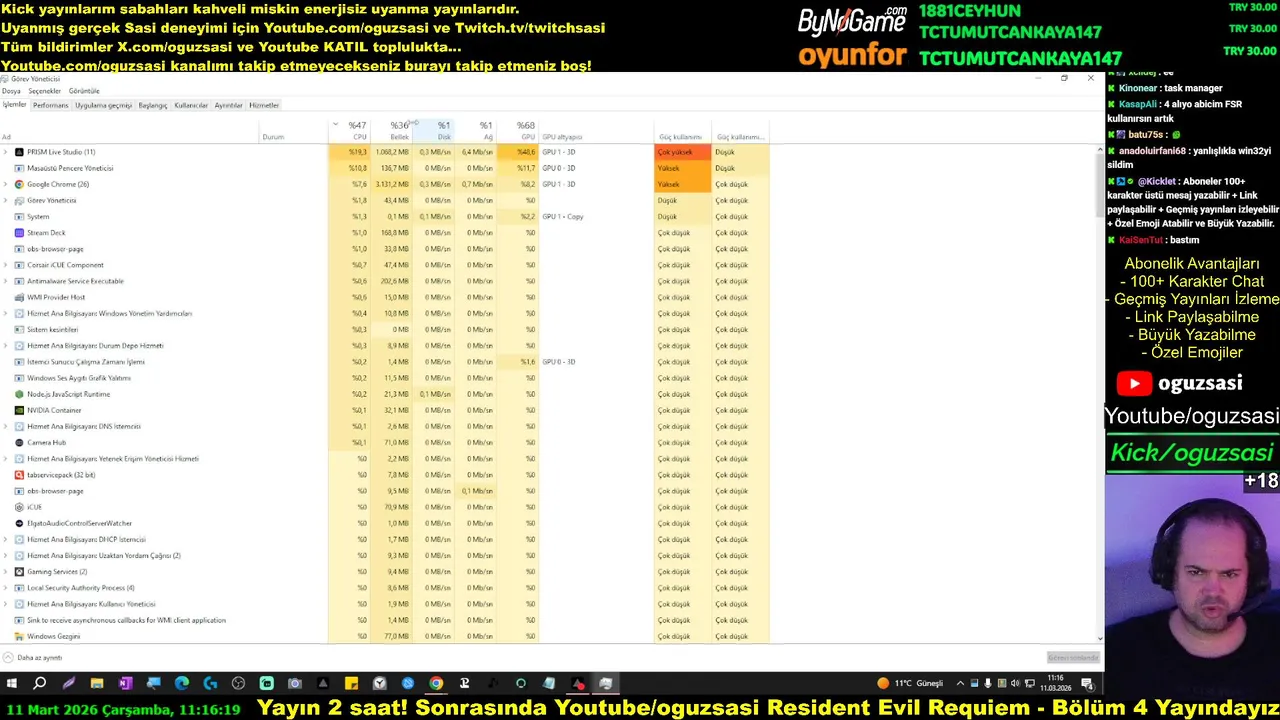Sort processes by Bellek column
Viewport: 1280px width, 720px height.
coord(392,131)
